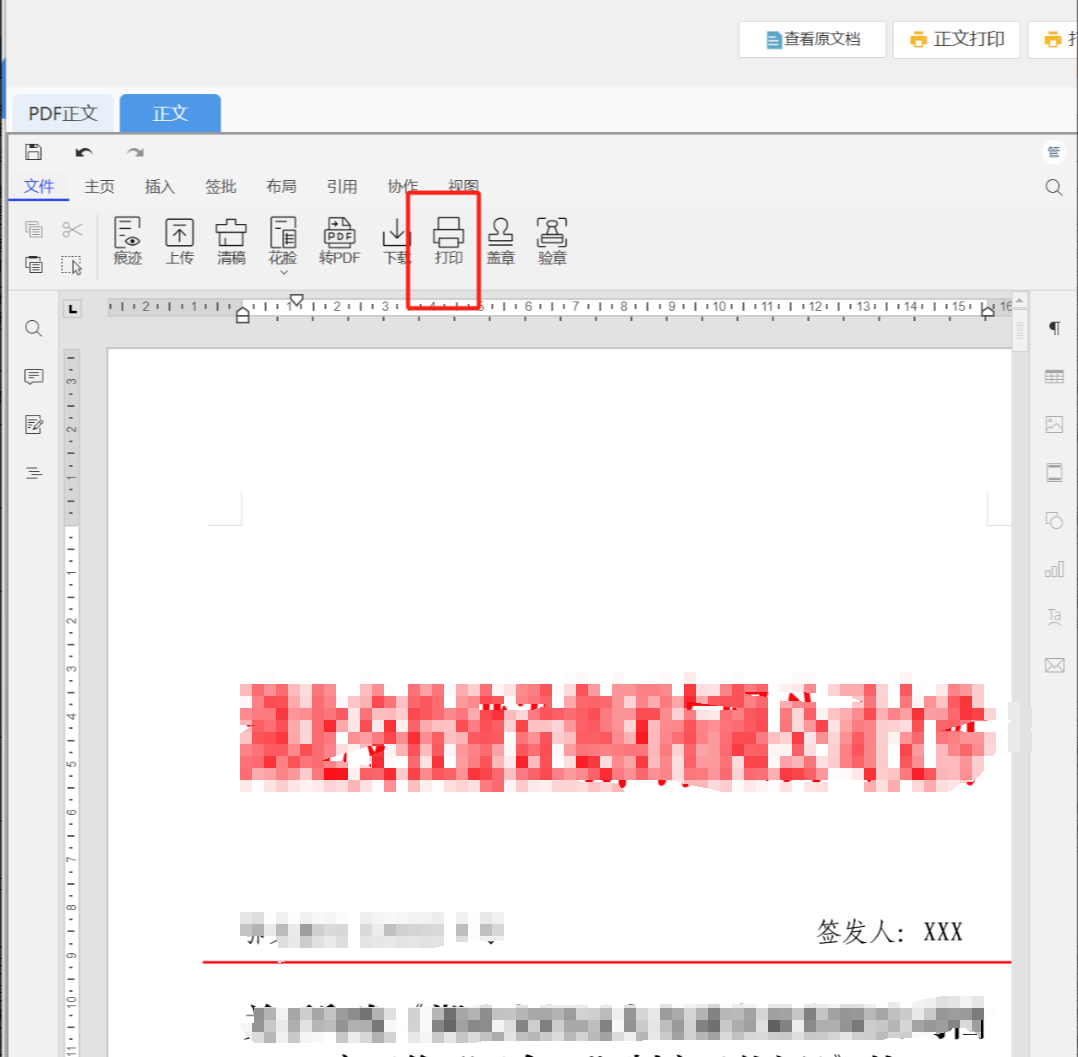Open the search magnifier in left sidebar
The image size is (1078, 1057).
(33, 328)
